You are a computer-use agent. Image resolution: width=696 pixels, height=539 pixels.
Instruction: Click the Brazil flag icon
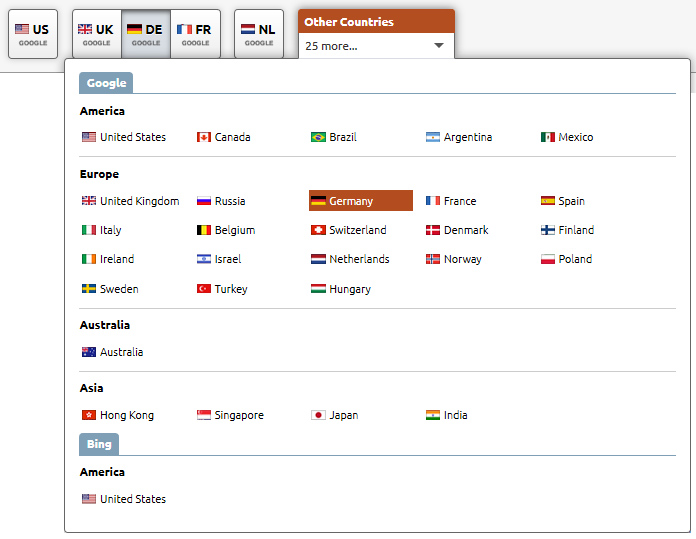point(318,137)
